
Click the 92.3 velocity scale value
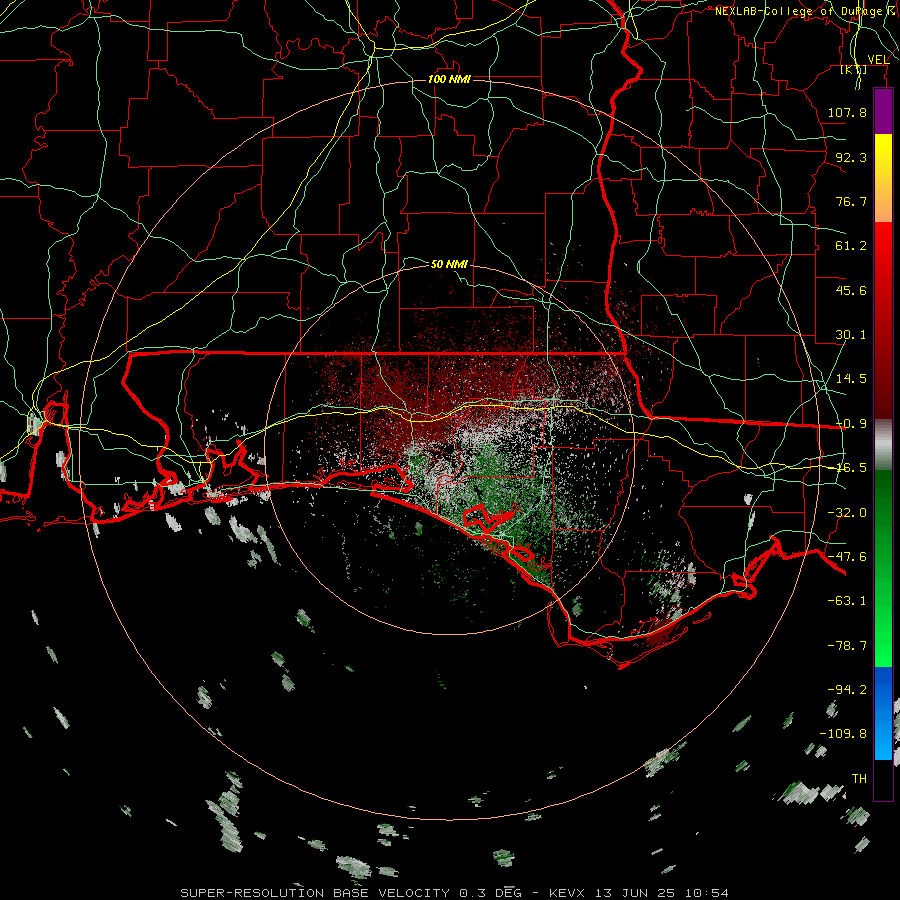851,157
